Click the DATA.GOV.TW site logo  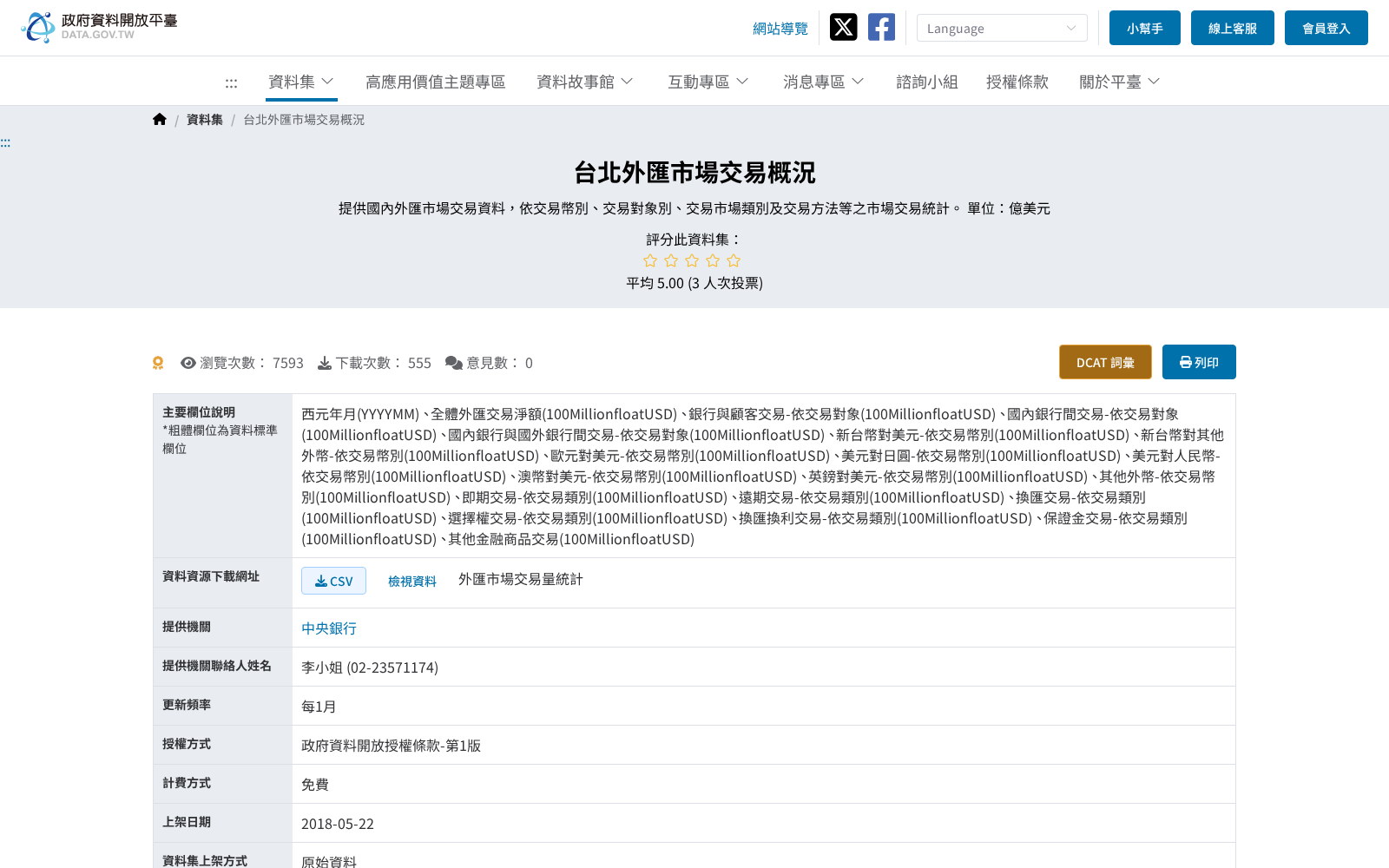coord(99,27)
